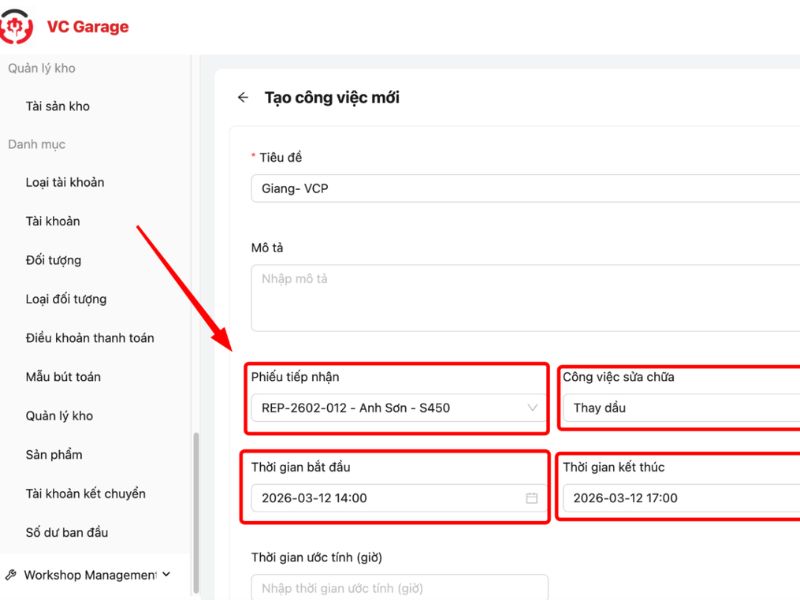800x600 pixels.
Task: Open Sản phẩm in sidebar
Action: click(54, 455)
